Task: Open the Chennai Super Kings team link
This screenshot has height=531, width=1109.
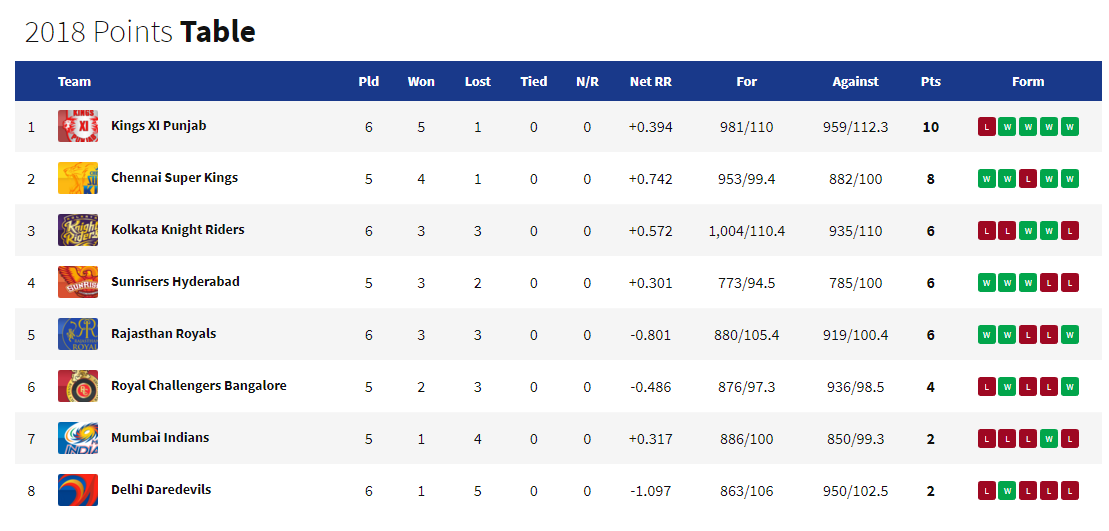Action: 174,178
